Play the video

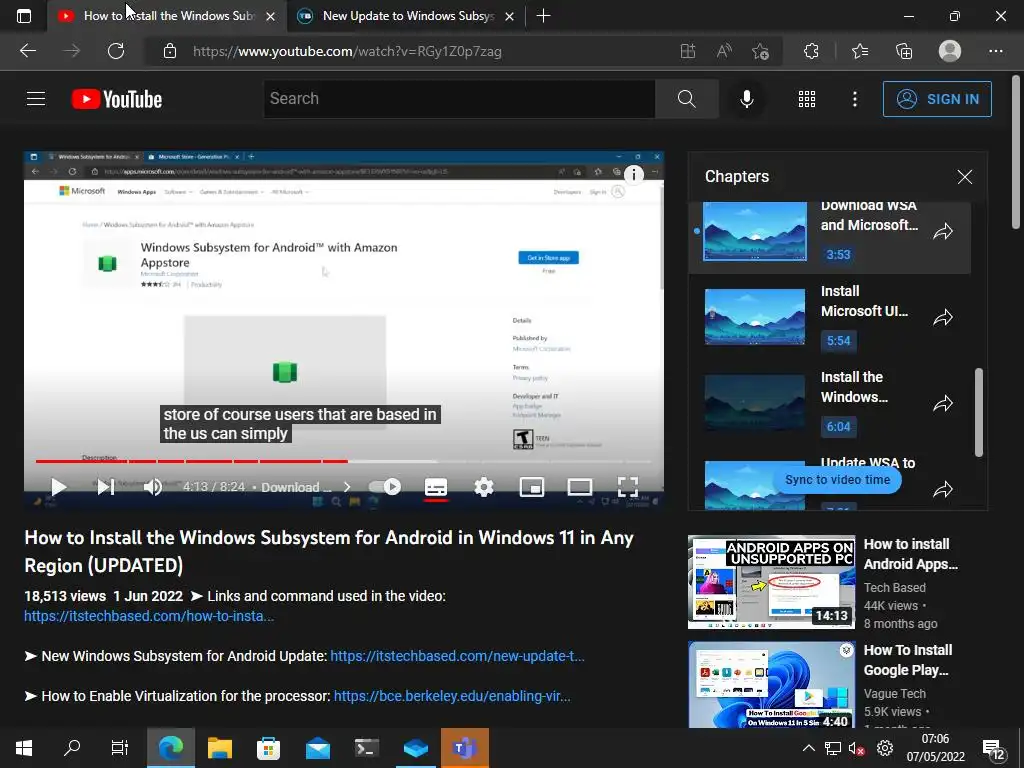pos(59,487)
